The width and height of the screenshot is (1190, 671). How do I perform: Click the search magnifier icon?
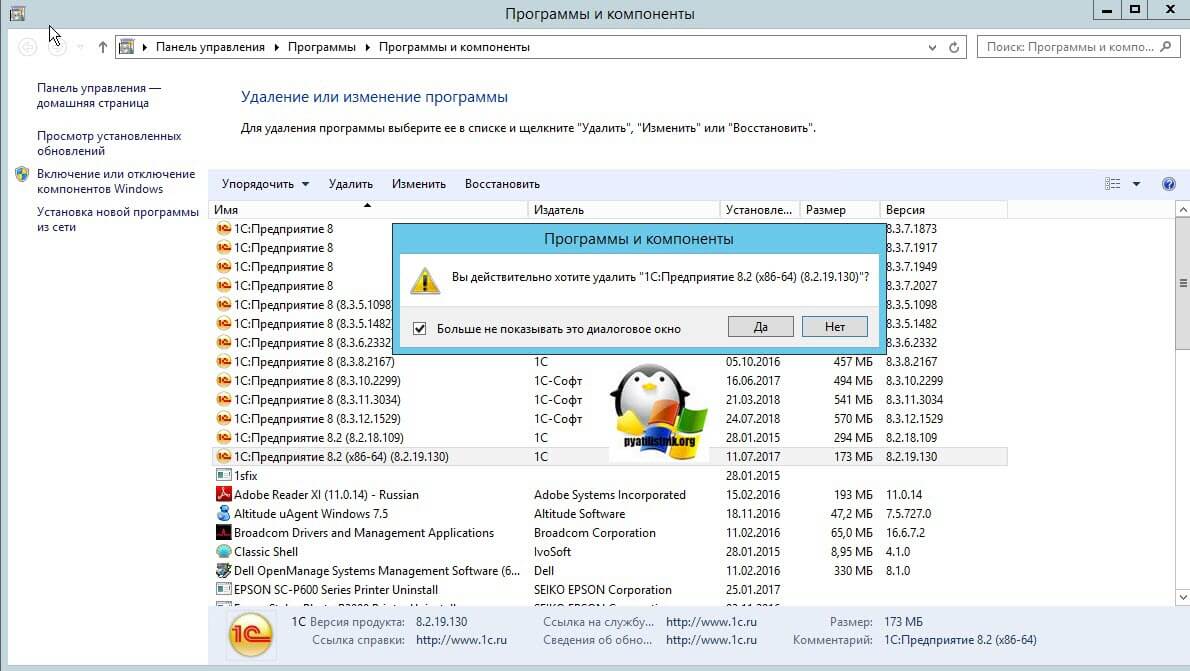click(1167, 47)
